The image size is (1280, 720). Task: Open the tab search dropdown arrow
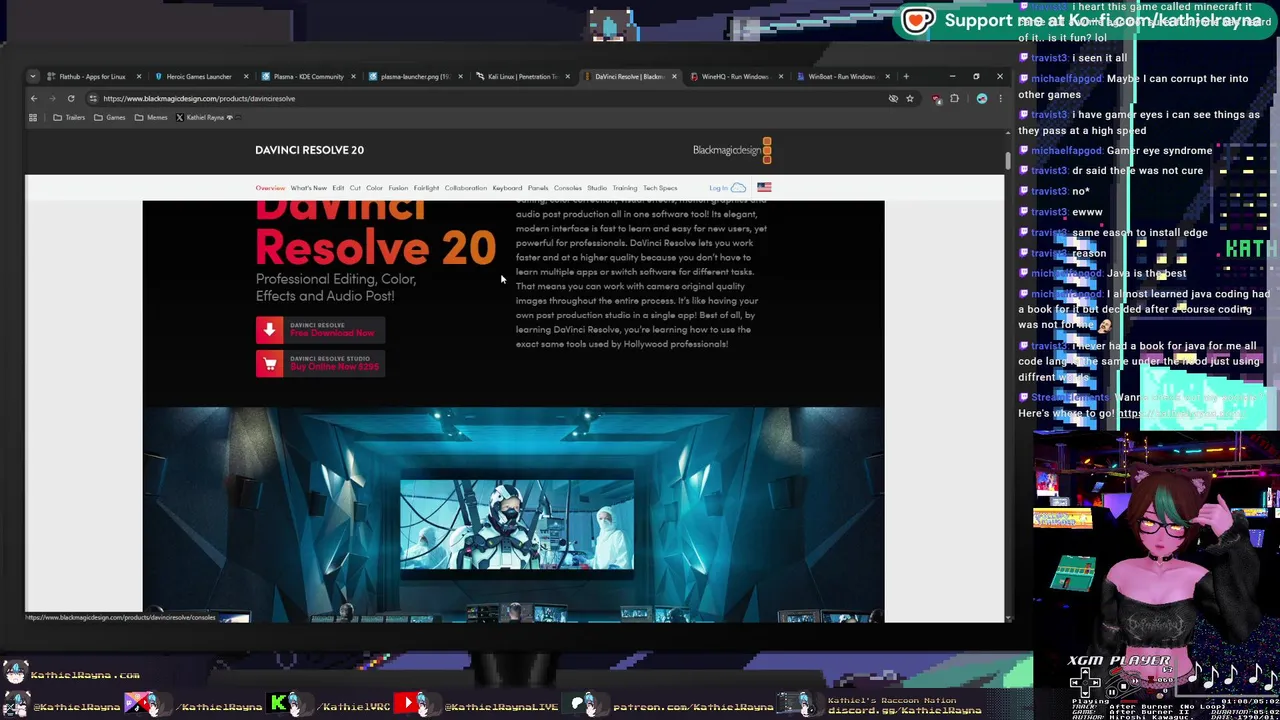coord(33,76)
